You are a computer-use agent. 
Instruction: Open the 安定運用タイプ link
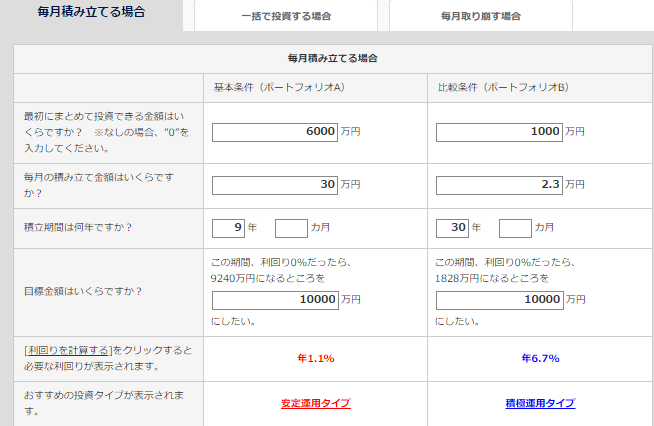pyautogui.click(x=316, y=403)
